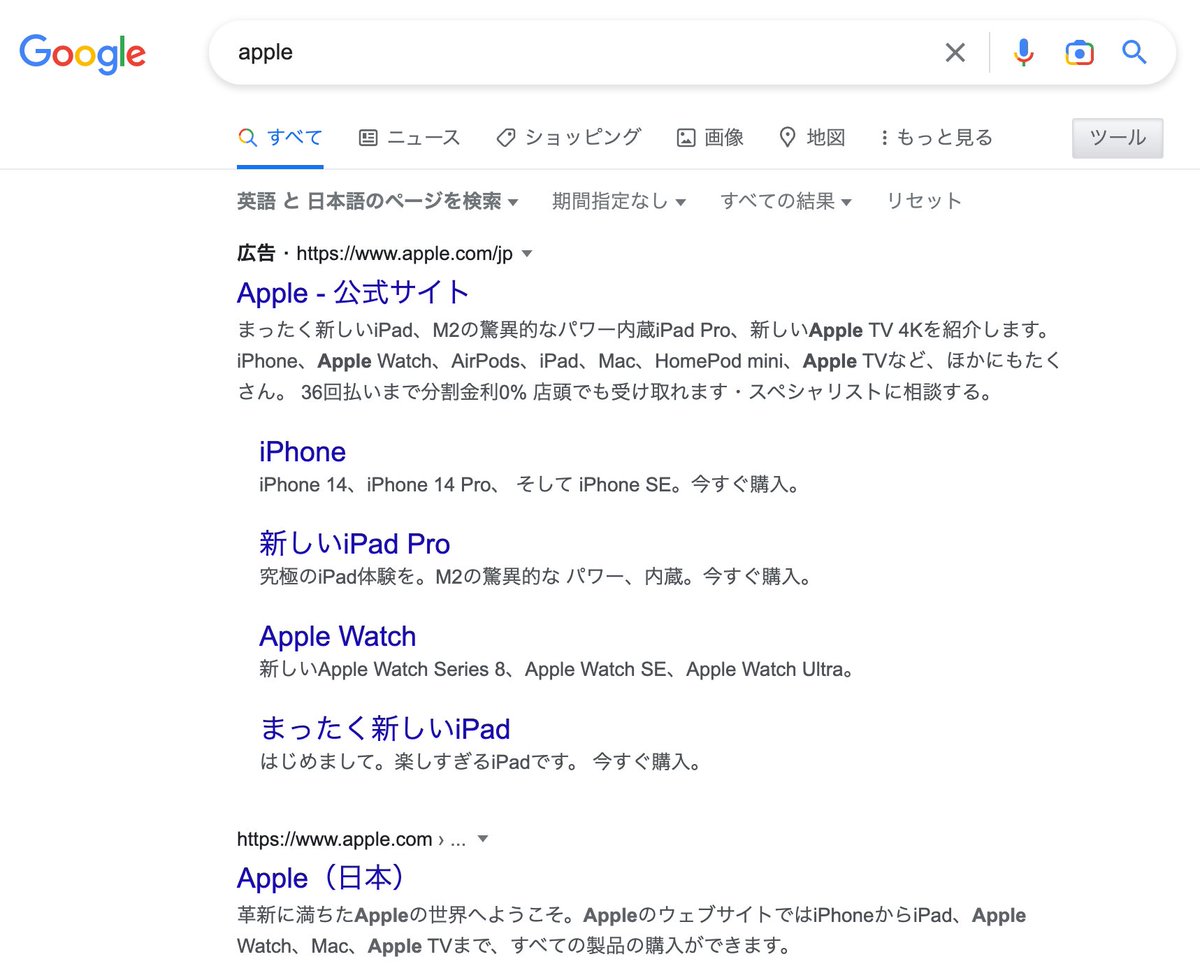Expand 英語 と 日本語のページを検索 dropdown

click(378, 201)
